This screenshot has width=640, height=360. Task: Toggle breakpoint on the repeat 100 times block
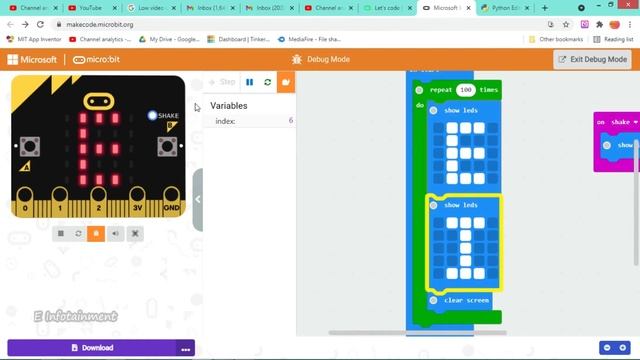(x=419, y=90)
